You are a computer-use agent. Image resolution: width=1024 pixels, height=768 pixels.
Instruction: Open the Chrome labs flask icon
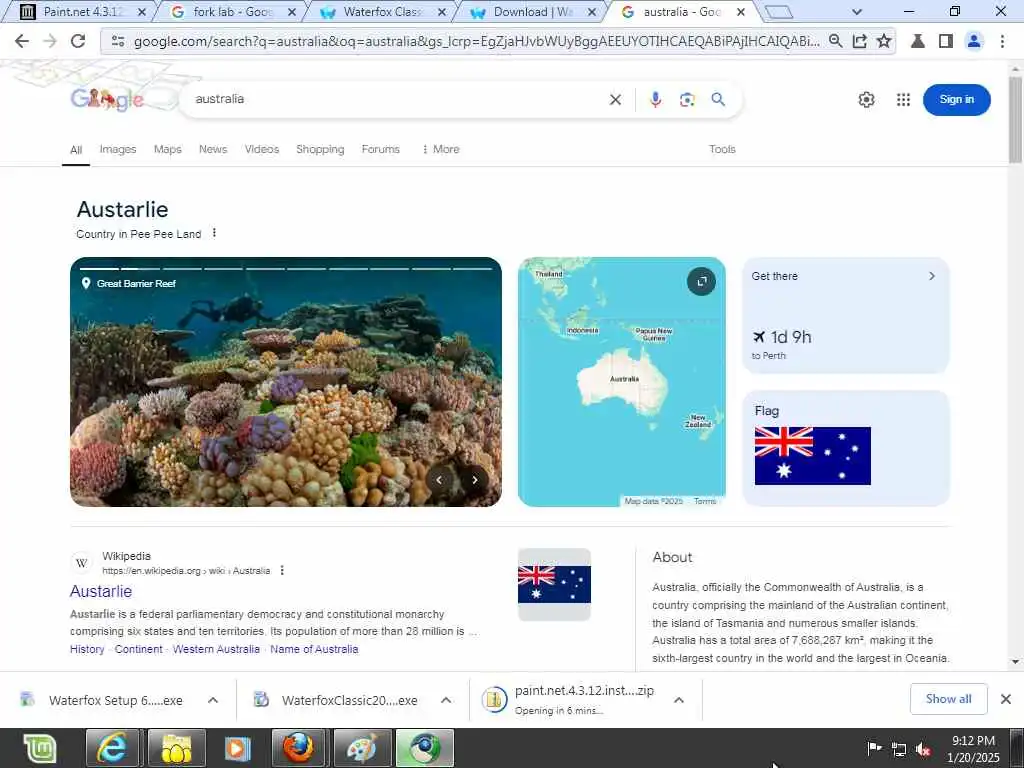[x=918, y=41]
